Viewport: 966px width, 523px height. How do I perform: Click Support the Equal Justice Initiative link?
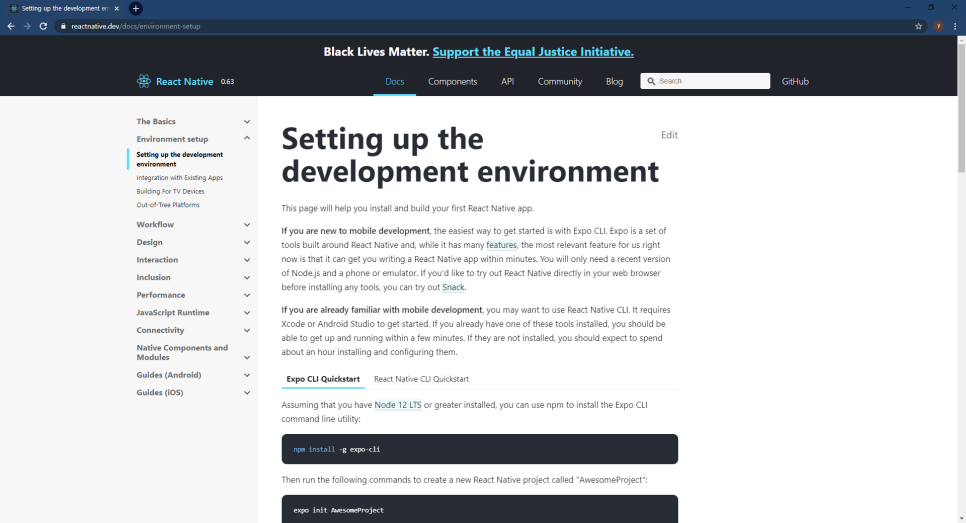(533, 52)
